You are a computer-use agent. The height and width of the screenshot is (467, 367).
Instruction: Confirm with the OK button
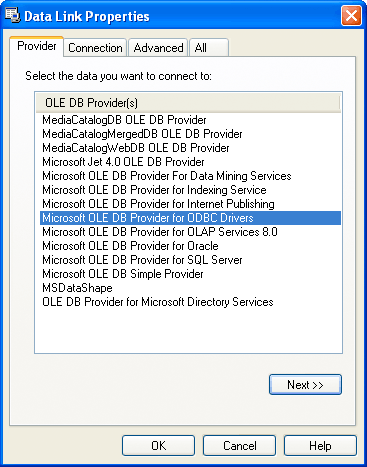(x=158, y=446)
